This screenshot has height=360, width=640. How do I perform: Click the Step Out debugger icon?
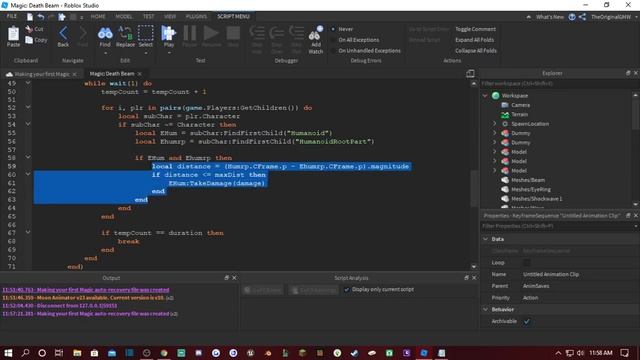click(x=296, y=33)
